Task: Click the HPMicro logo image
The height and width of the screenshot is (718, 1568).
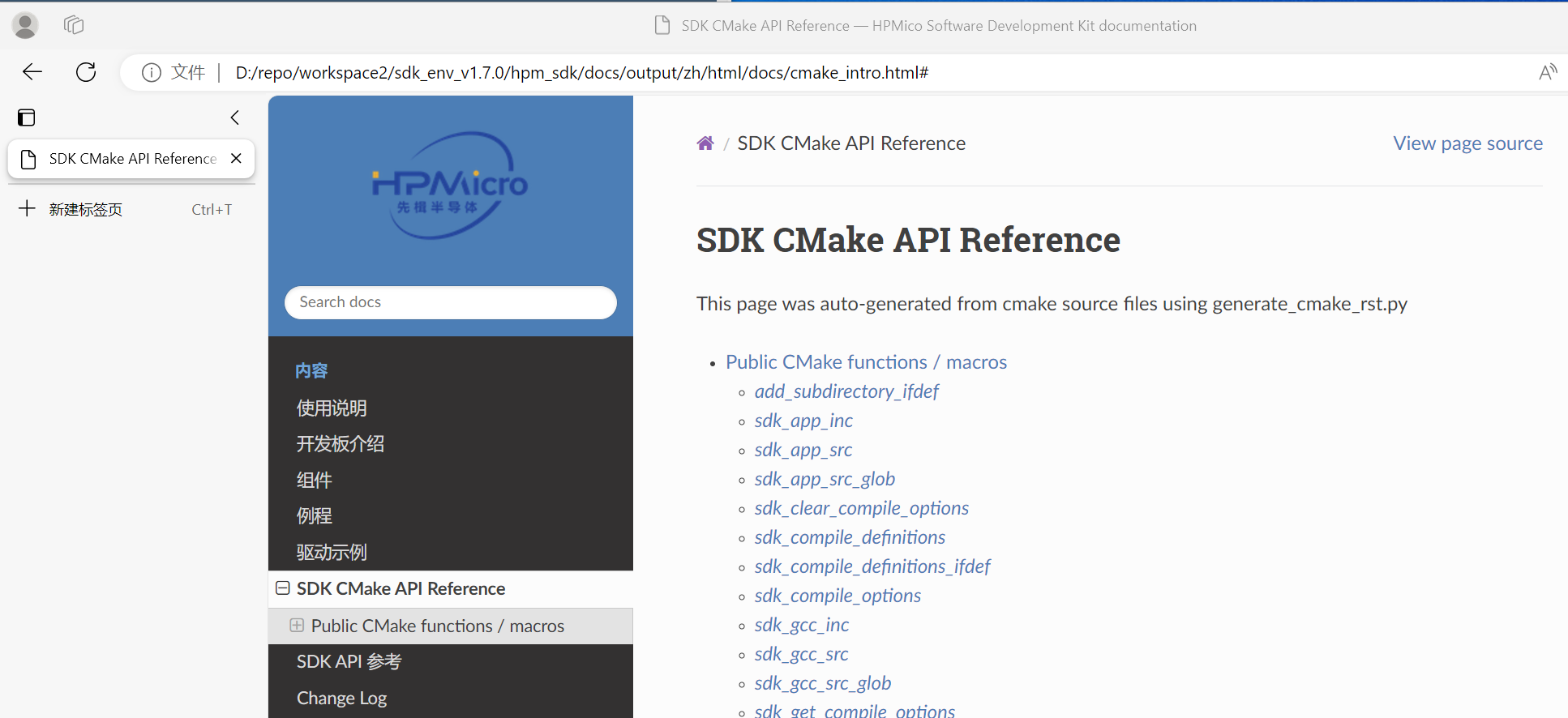Action: [x=450, y=186]
